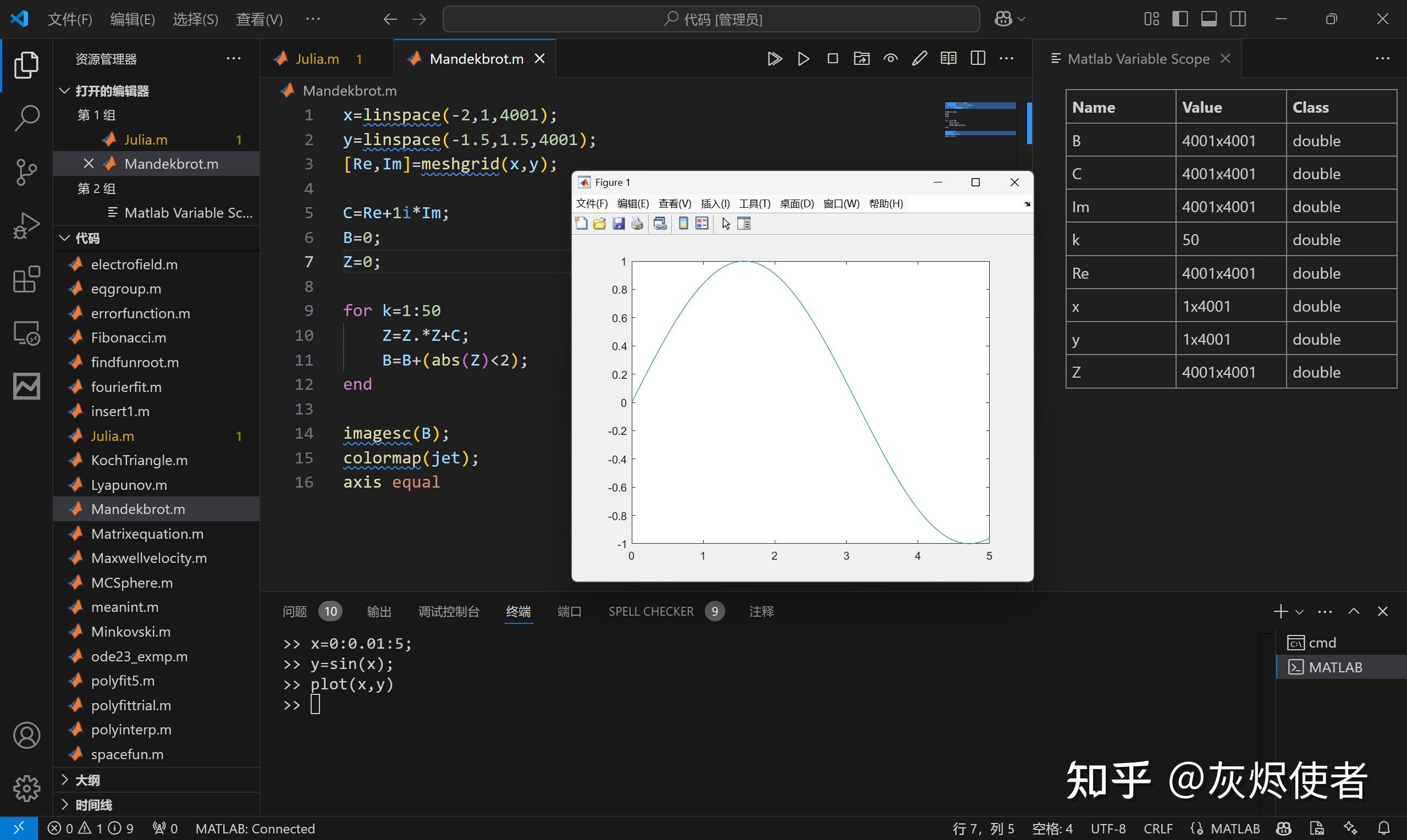Run the Mandekbrot.m file with the play icon
The image size is (1407, 840).
pos(803,58)
